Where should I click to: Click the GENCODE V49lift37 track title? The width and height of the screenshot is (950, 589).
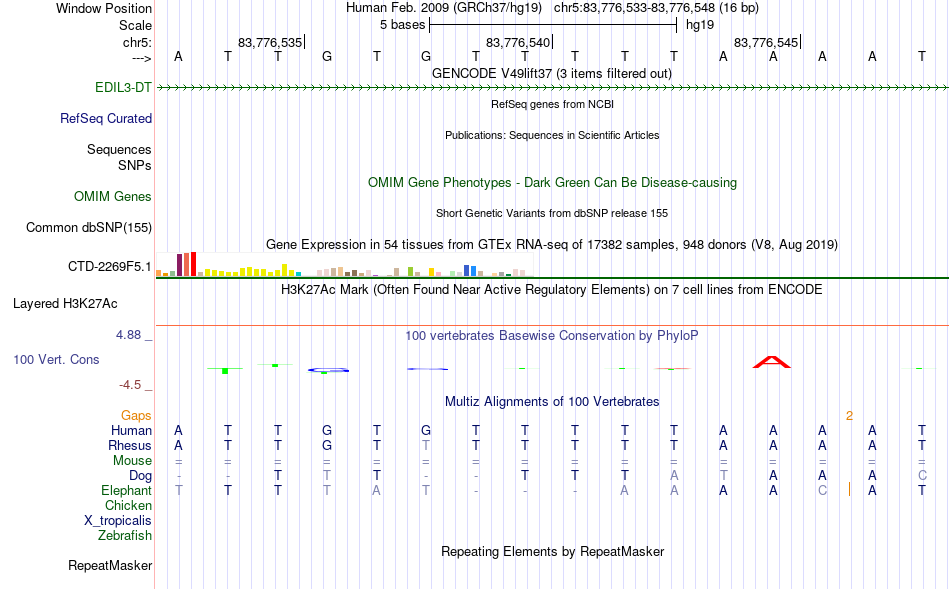pos(552,73)
